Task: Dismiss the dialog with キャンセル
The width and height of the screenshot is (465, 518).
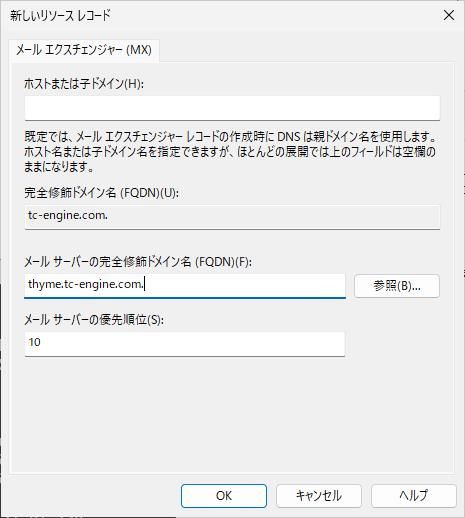Action: (x=319, y=496)
